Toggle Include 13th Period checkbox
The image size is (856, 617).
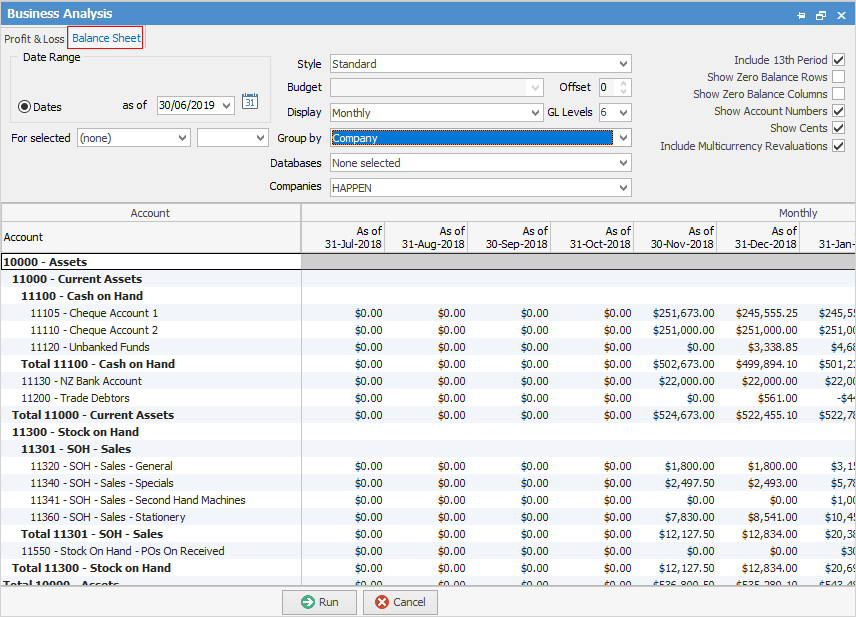[x=838, y=60]
